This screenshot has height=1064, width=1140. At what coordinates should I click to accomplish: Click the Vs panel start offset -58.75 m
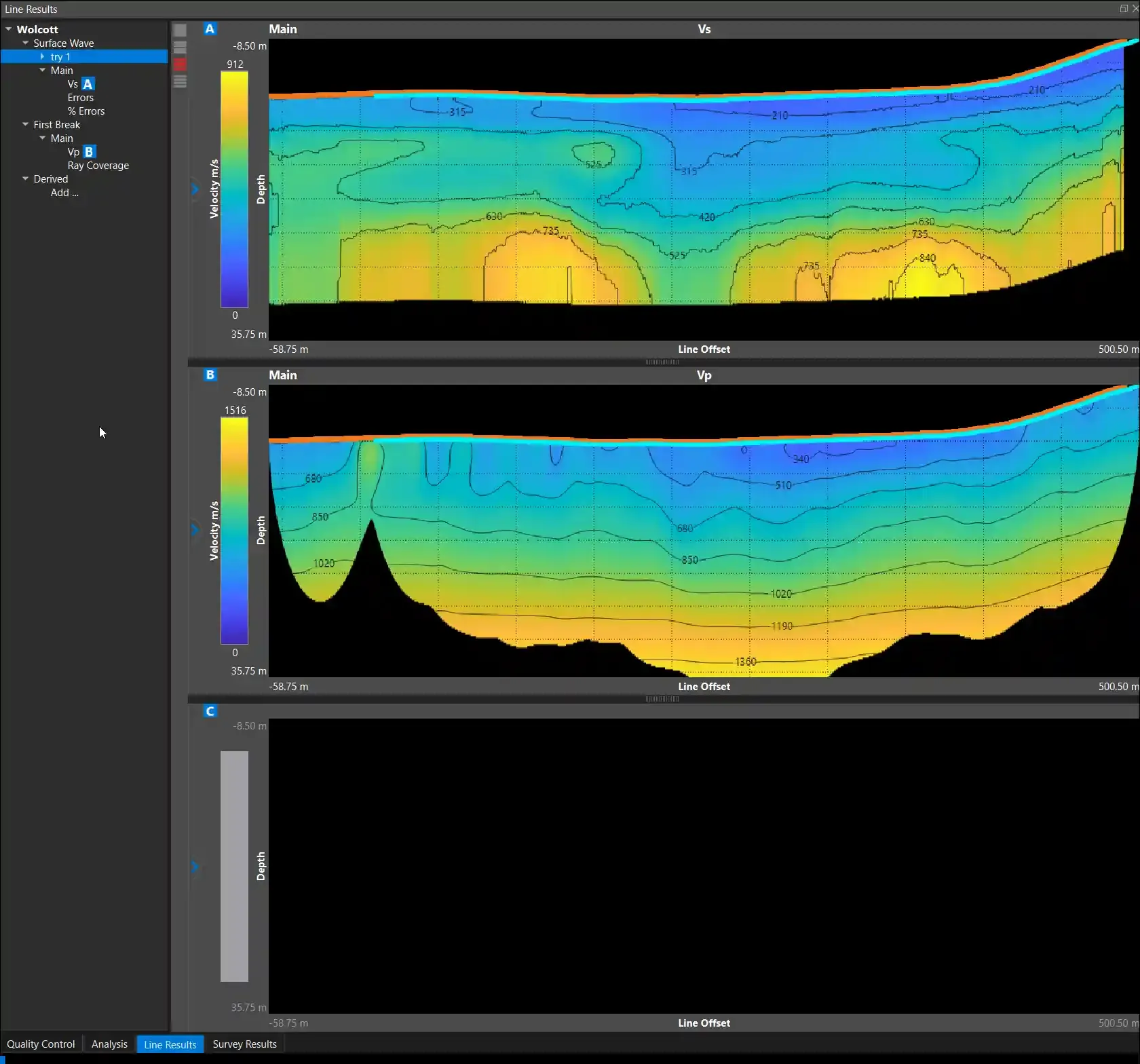(x=288, y=349)
